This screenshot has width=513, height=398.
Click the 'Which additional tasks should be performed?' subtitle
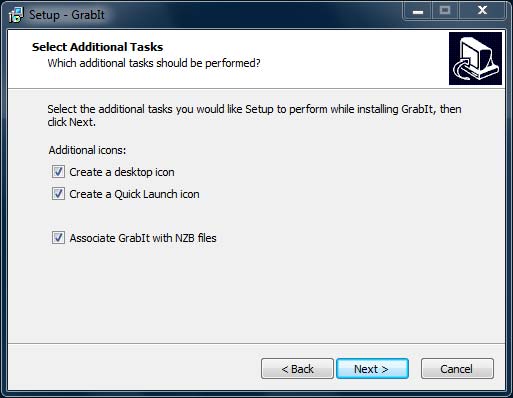pyautogui.click(x=154, y=63)
